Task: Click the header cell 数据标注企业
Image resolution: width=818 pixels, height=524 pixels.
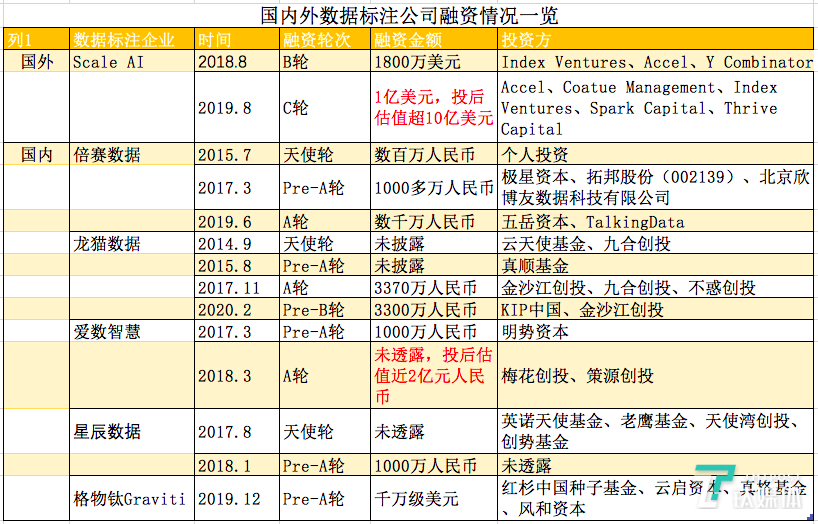Action: click(x=132, y=39)
